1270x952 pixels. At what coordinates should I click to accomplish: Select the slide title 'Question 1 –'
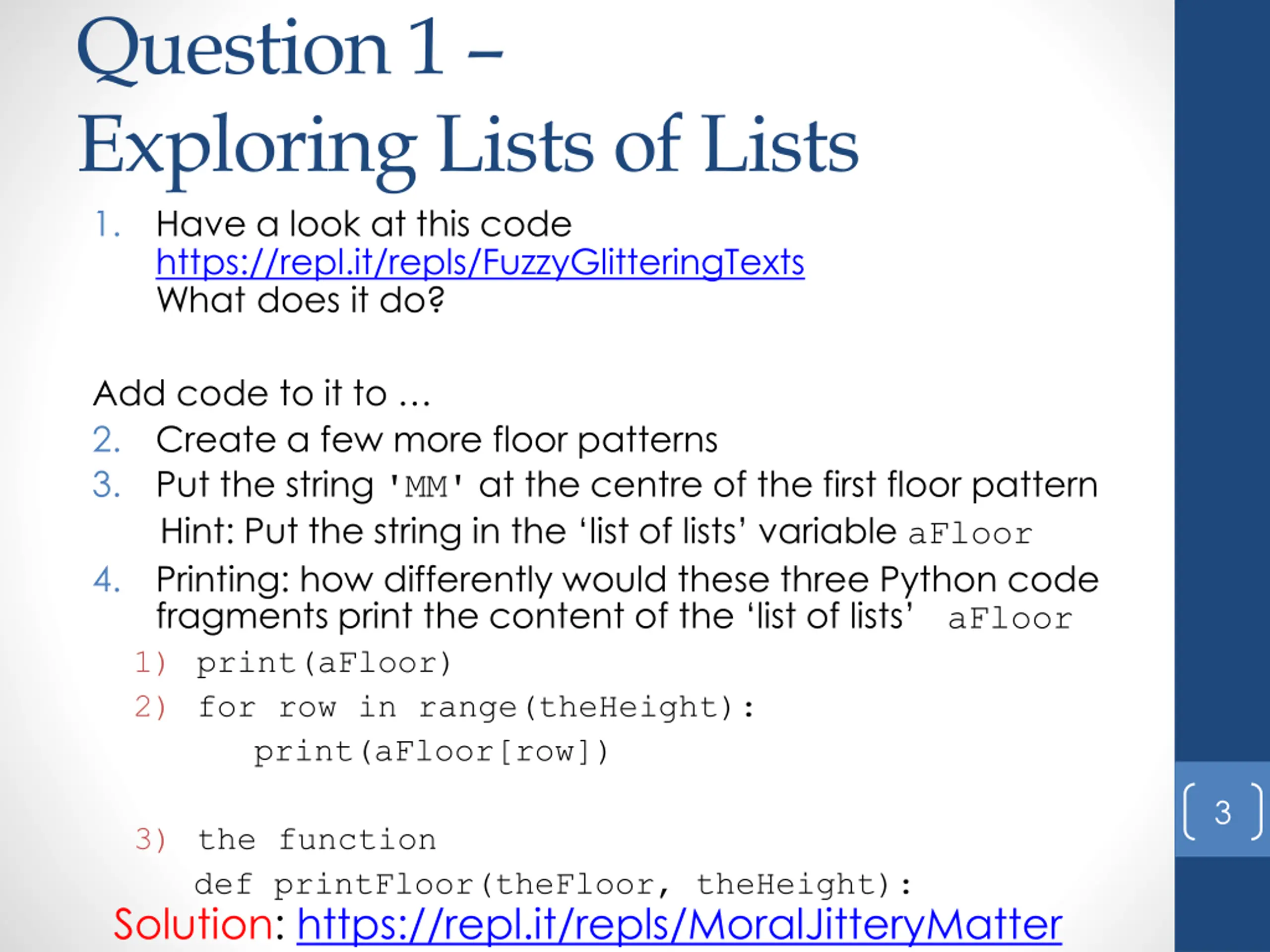291,49
